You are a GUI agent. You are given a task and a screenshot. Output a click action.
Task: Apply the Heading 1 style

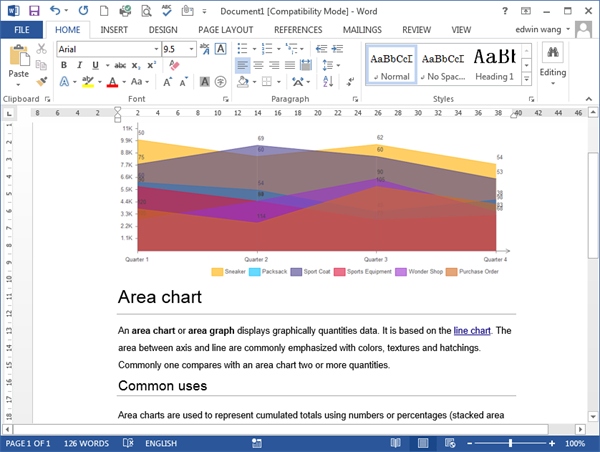(494, 62)
